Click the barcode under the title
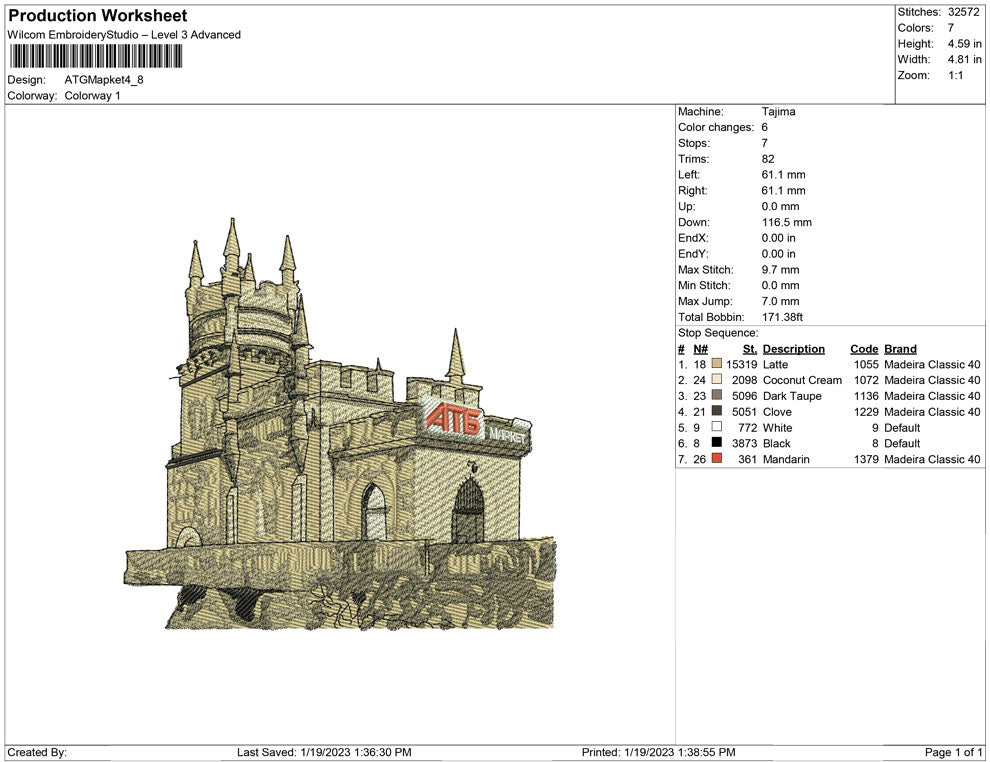Screen dimensions: 990x762 [x=97, y=57]
